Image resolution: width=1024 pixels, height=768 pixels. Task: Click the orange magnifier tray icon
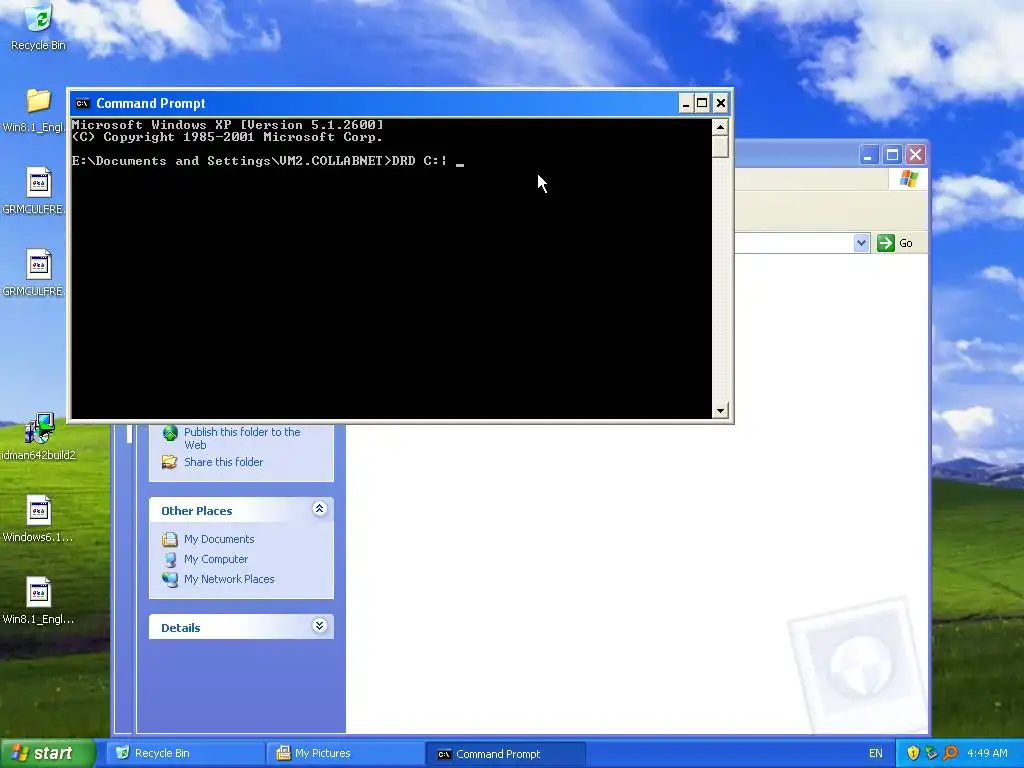click(950, 753)
